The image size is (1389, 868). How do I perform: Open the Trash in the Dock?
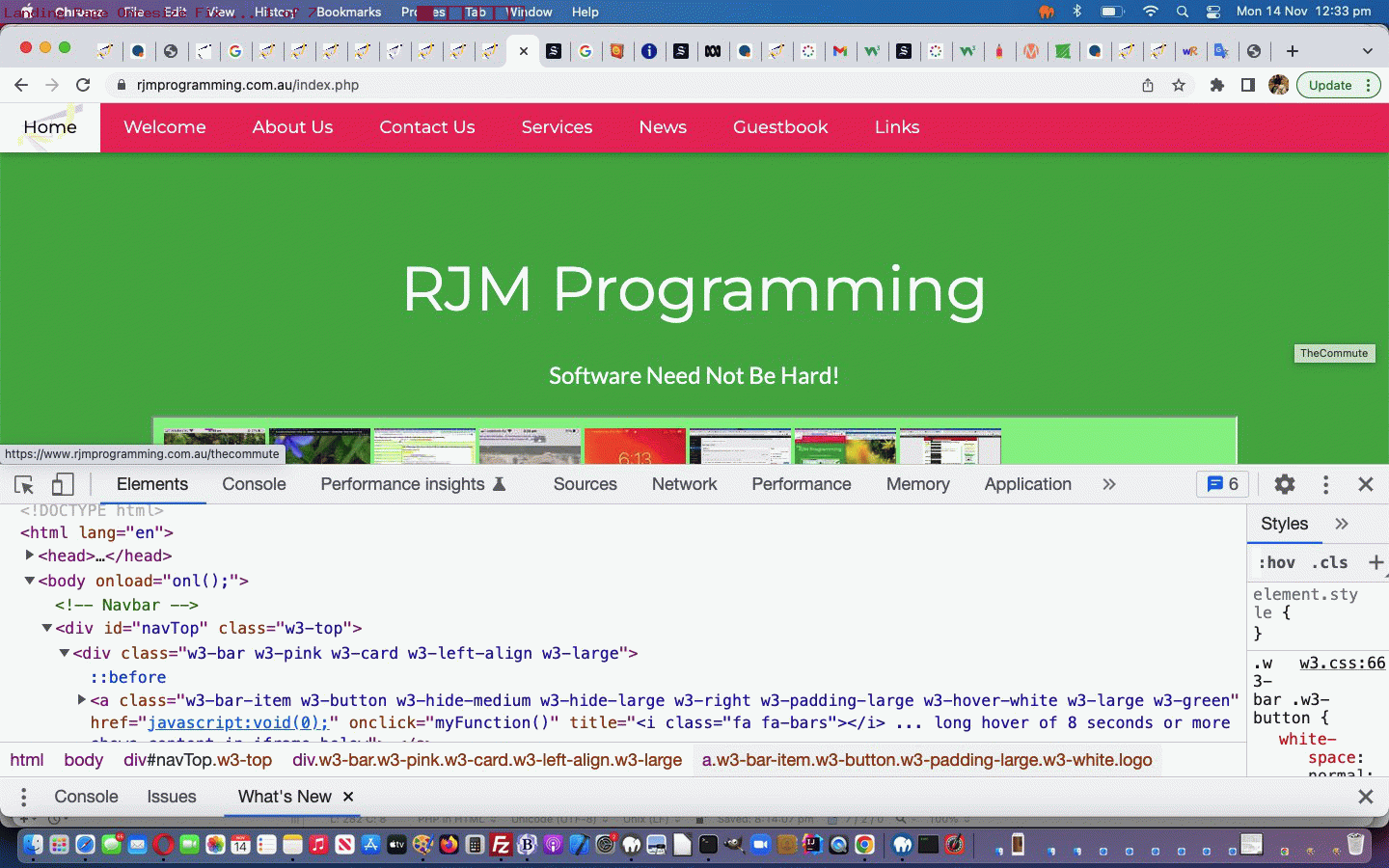tap(1355, 845)
